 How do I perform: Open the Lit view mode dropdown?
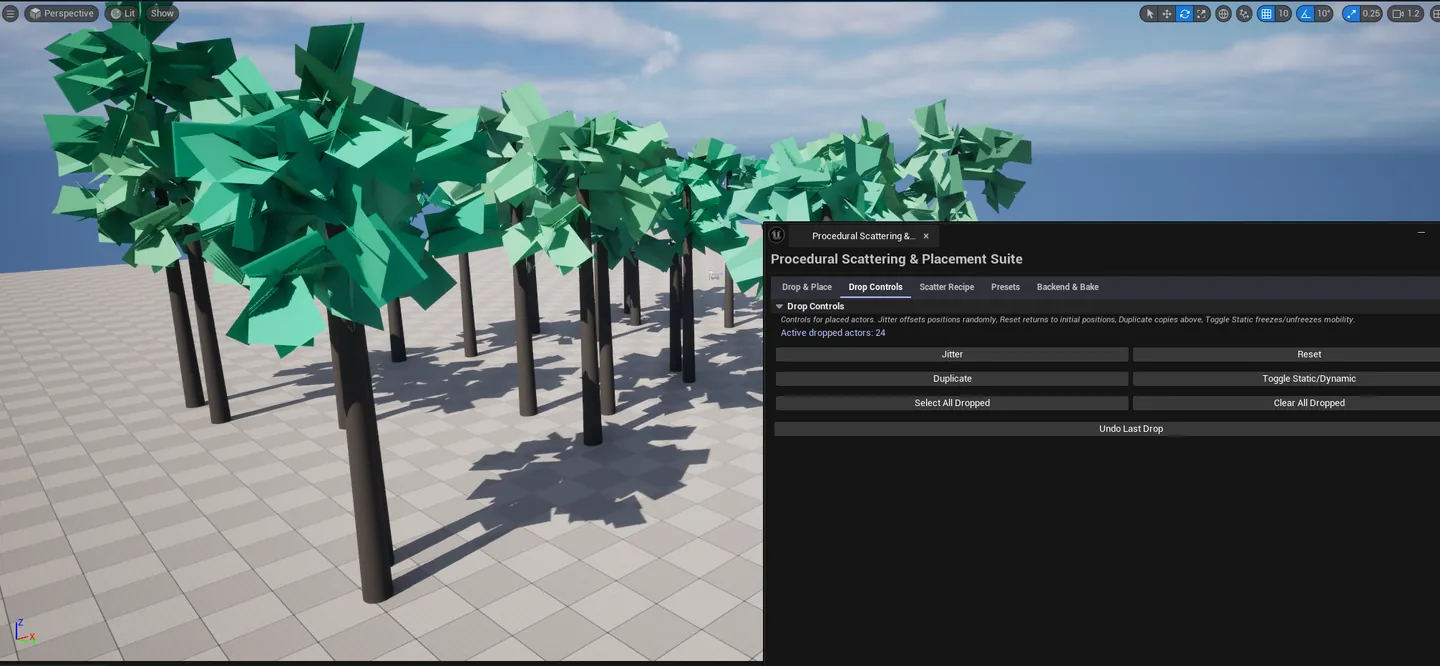(x=123, y=14)
